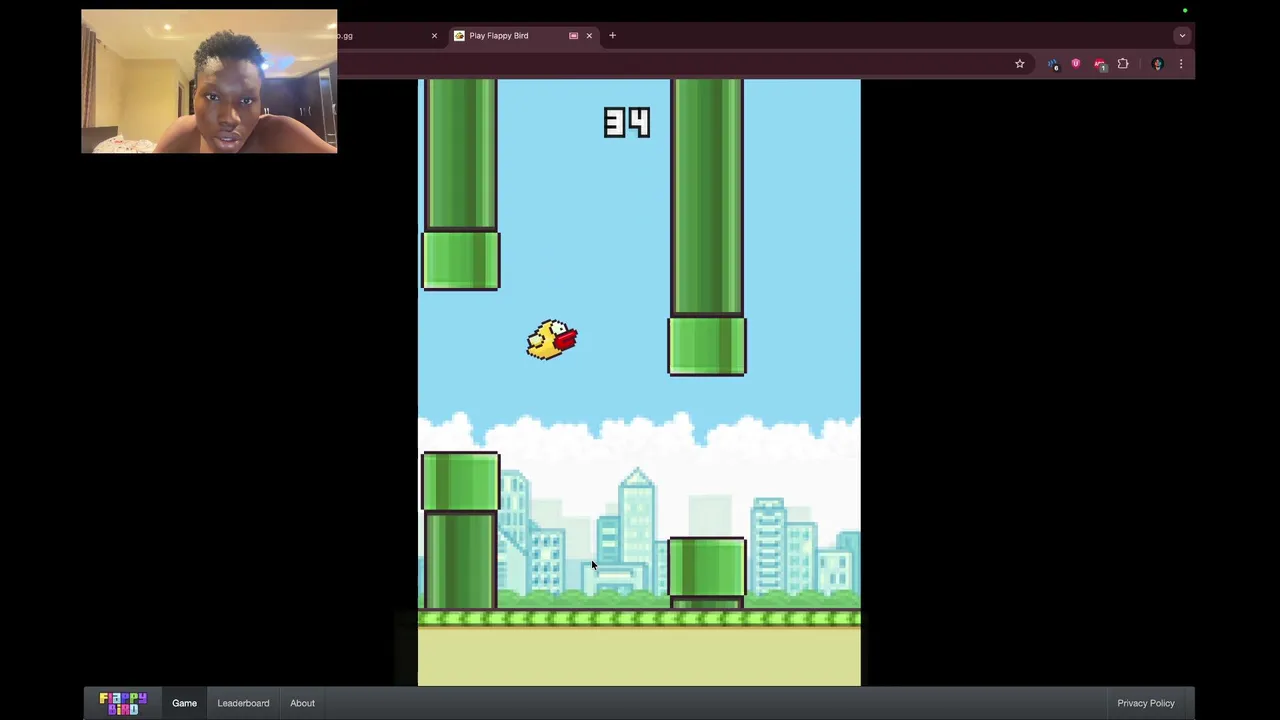Open a new browser tab
Viewport: 1280px width, 720px height.
tap(612, 36)
